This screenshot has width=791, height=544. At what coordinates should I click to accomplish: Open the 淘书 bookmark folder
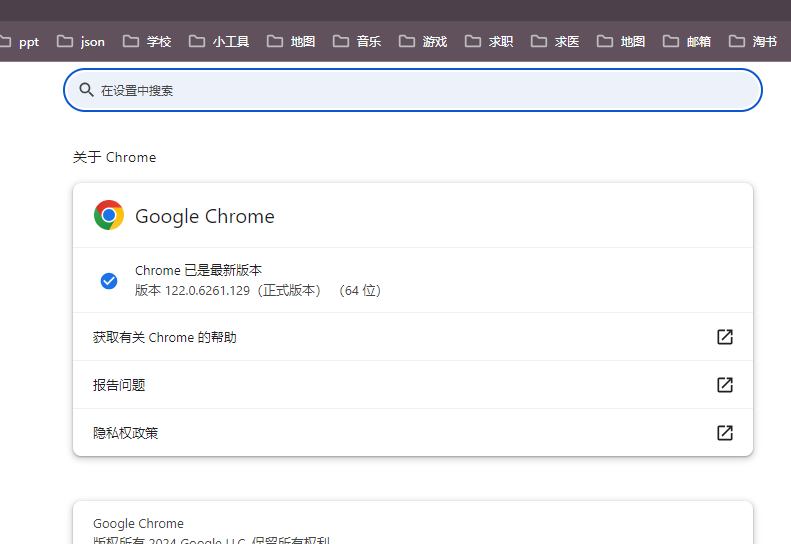click(x=753, y=41)
